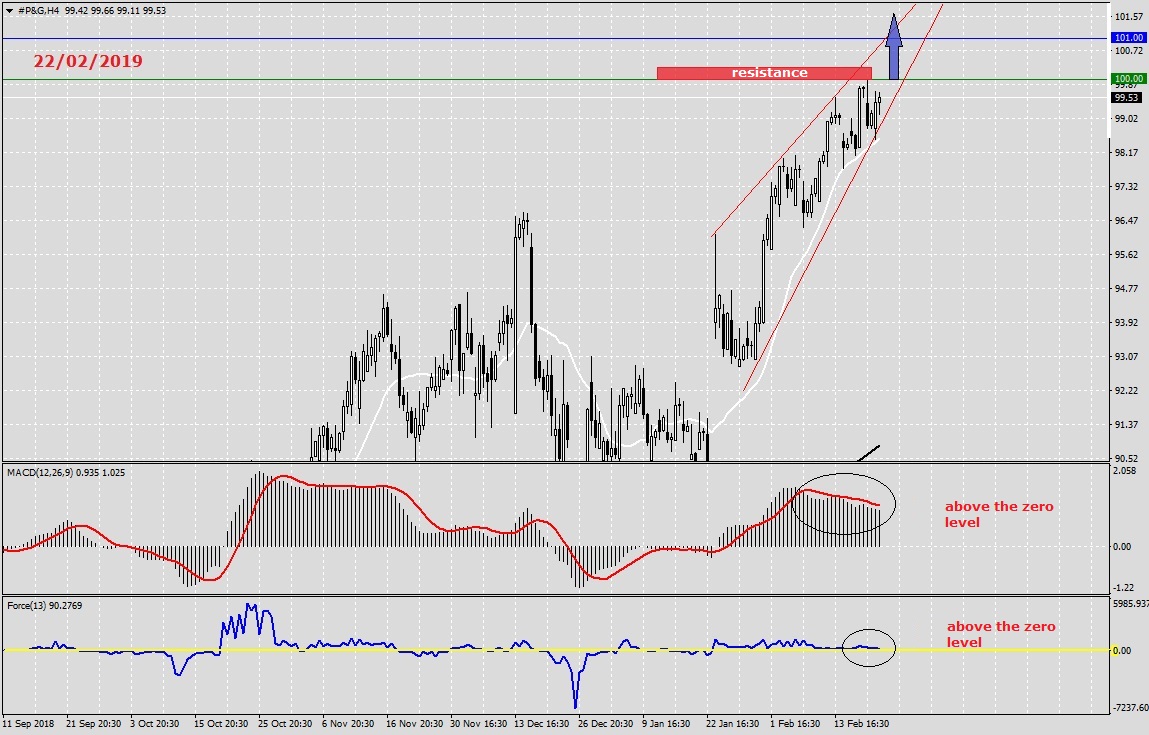Screen dimensions: 1149x735
Task: Click the green 100.00 price level tag
Action: click(x=1129, y=79)
